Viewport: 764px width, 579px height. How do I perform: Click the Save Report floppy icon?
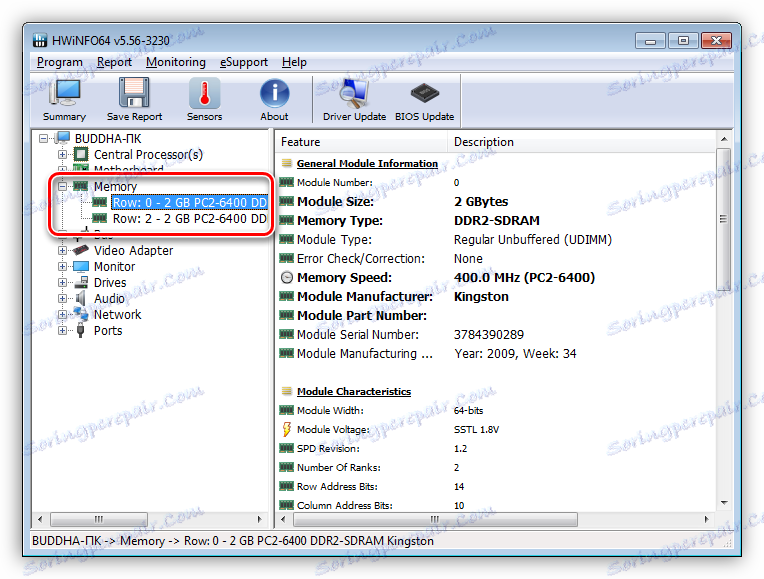134,93
